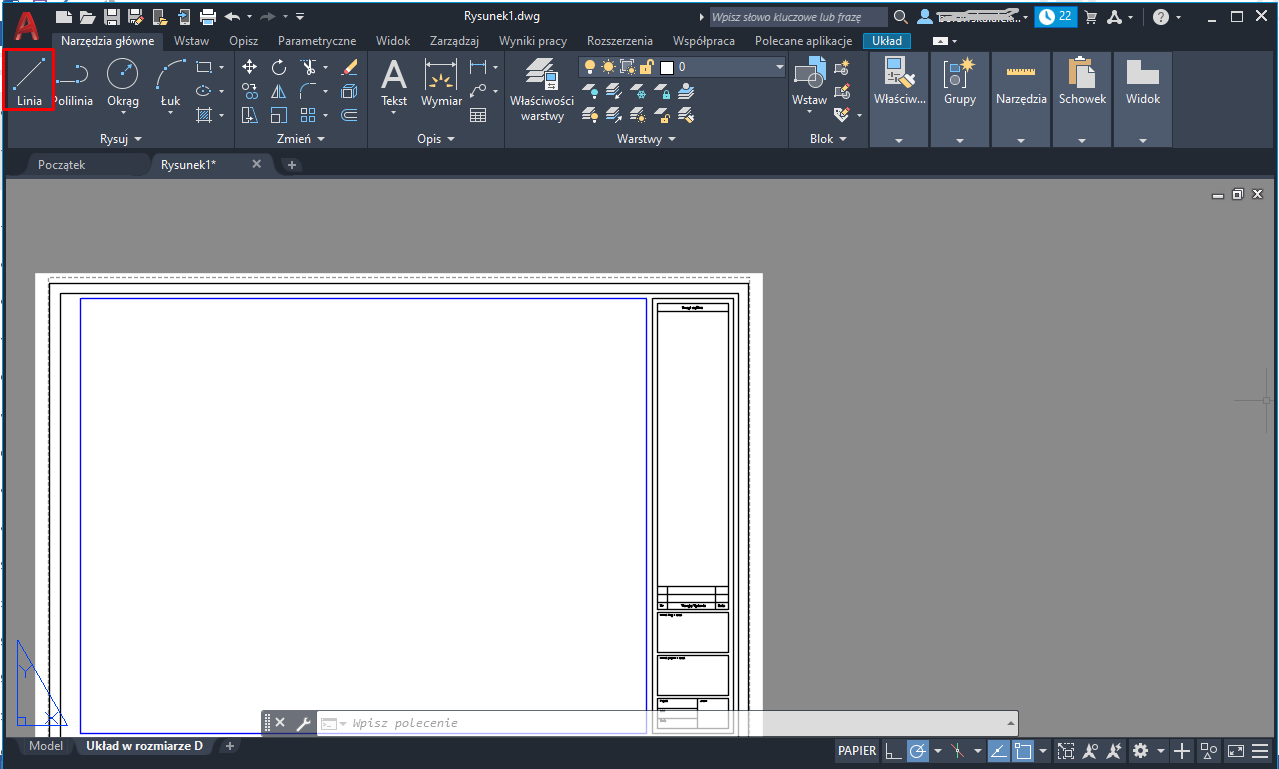Insert a table using the table icon

point(478,115)
